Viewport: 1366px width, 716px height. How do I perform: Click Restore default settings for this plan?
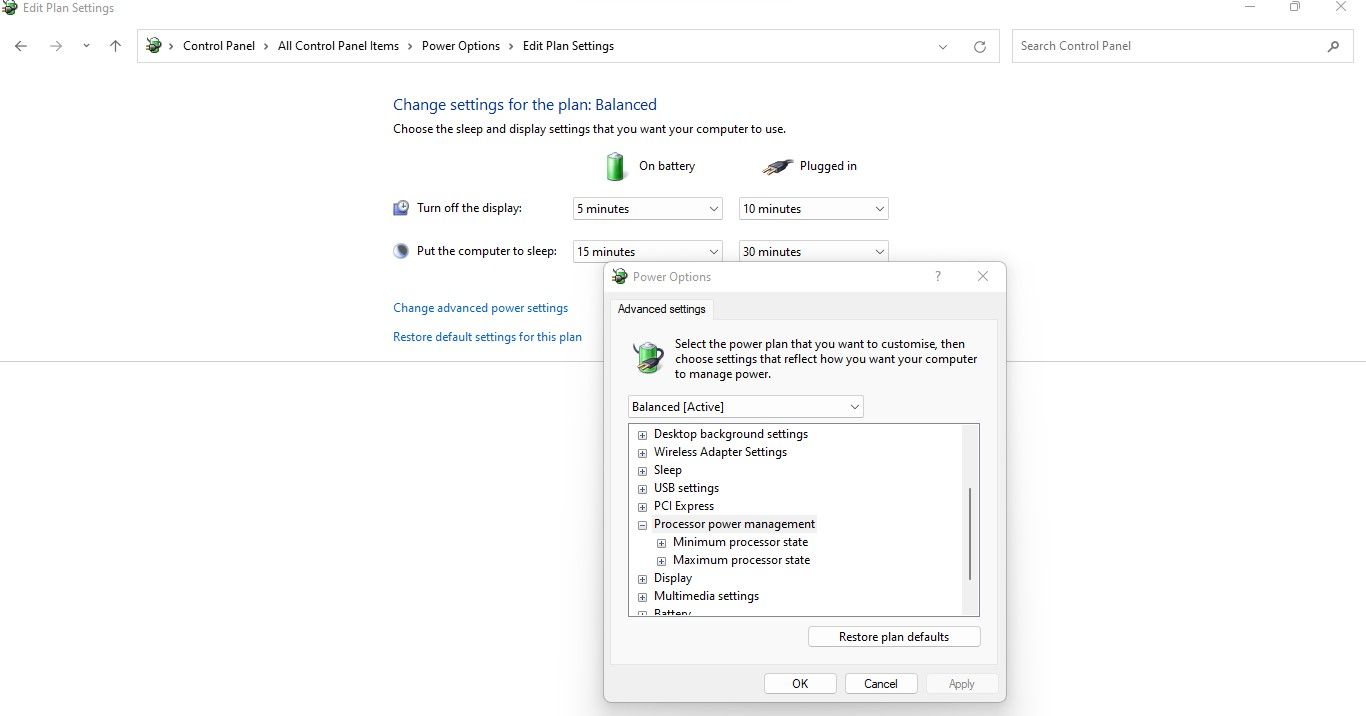pyautogui.click(x=487, y=337)
